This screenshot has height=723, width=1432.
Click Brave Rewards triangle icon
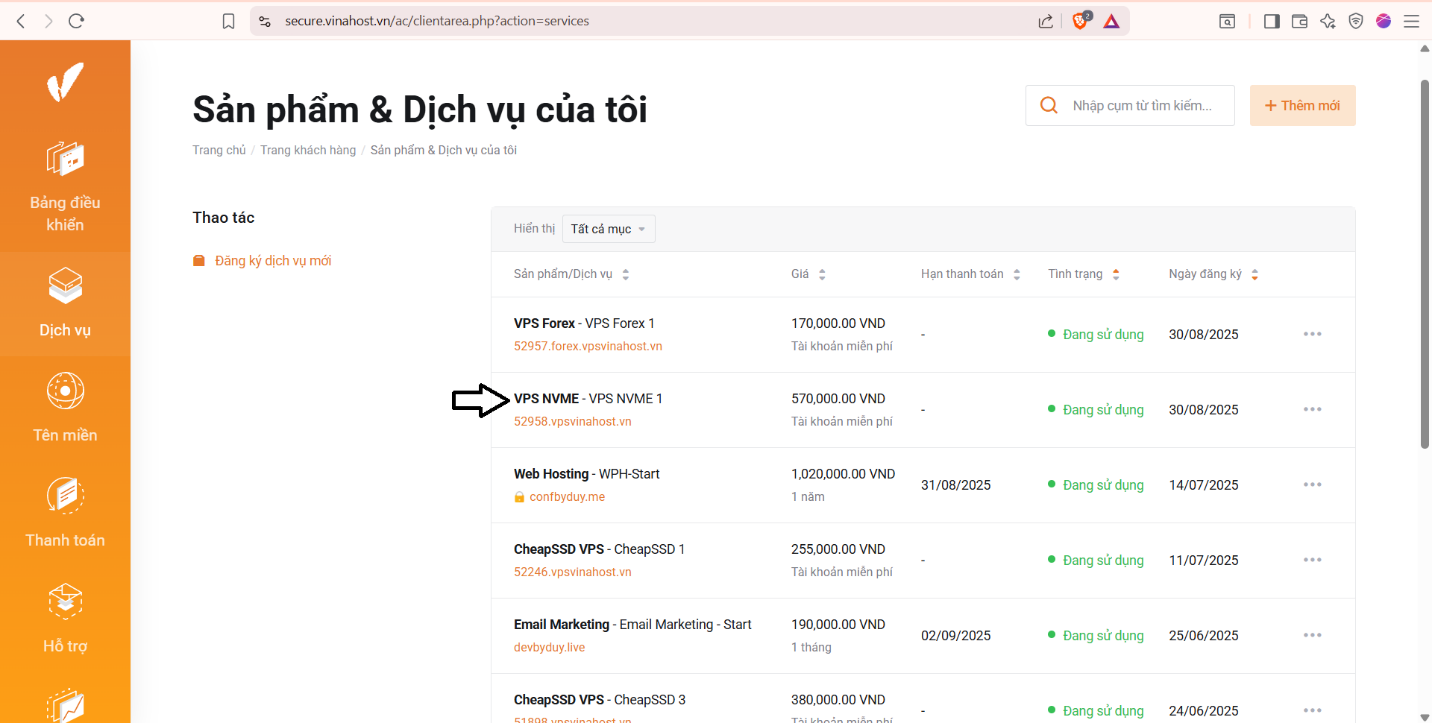[x=1111, y=21]
